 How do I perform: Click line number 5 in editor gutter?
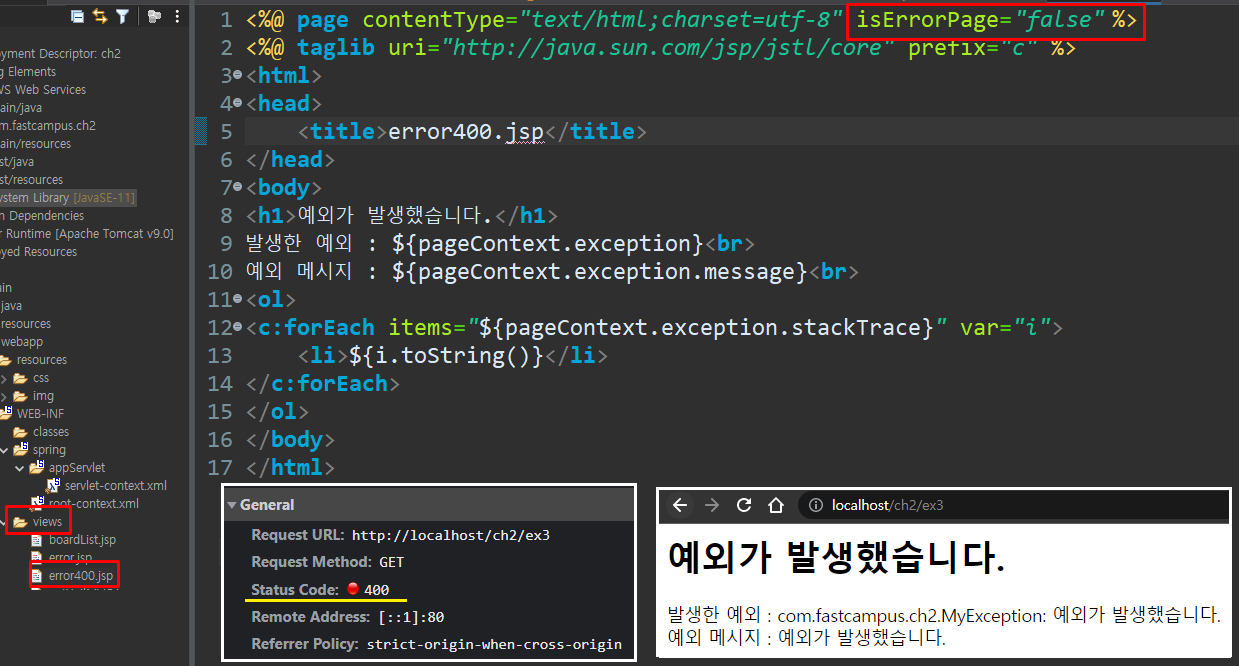click(226, 132)
